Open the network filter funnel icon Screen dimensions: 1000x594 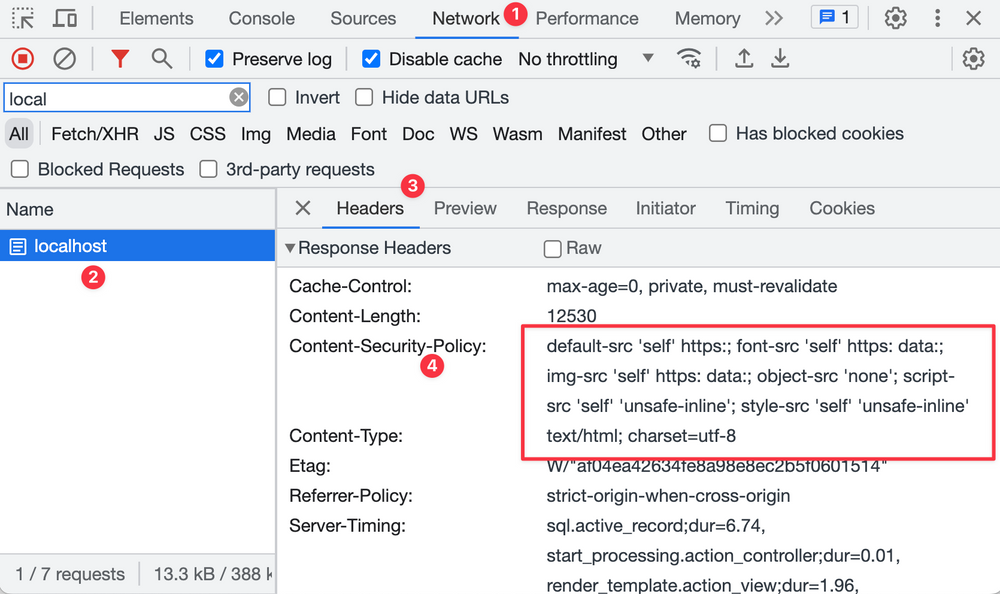click(x=119, y=59)
